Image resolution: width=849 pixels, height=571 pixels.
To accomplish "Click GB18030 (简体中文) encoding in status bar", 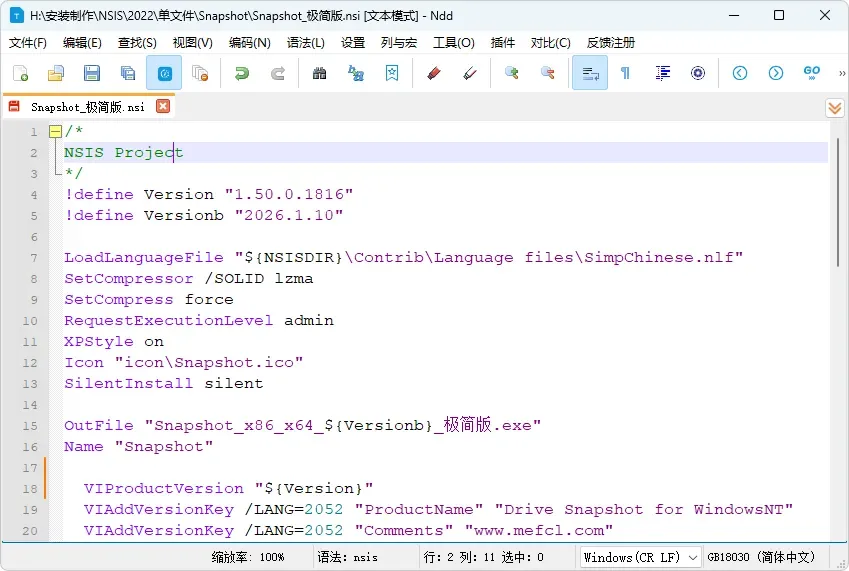I will 761,557.
